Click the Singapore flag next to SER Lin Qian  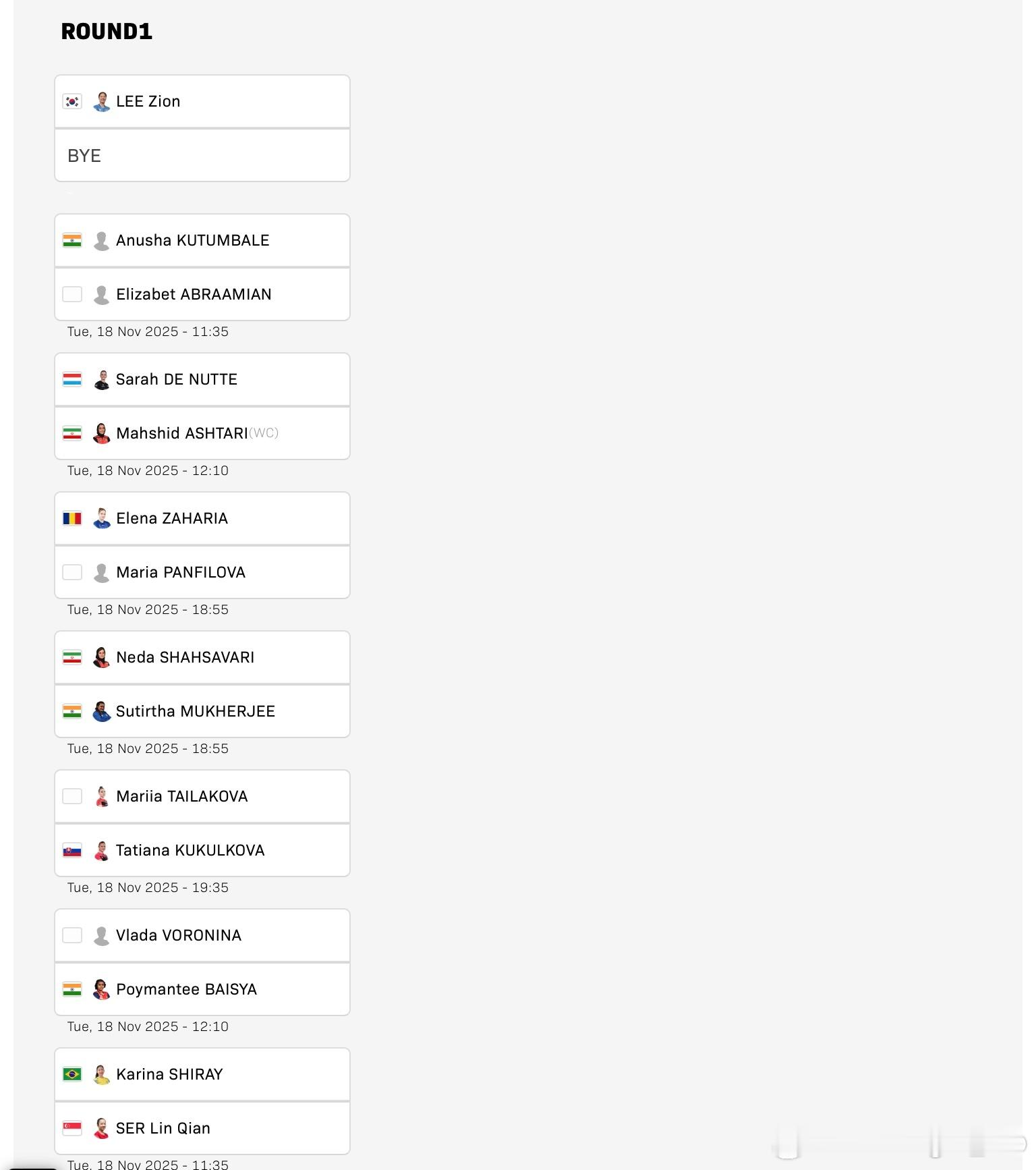[x=72, y=1129]
